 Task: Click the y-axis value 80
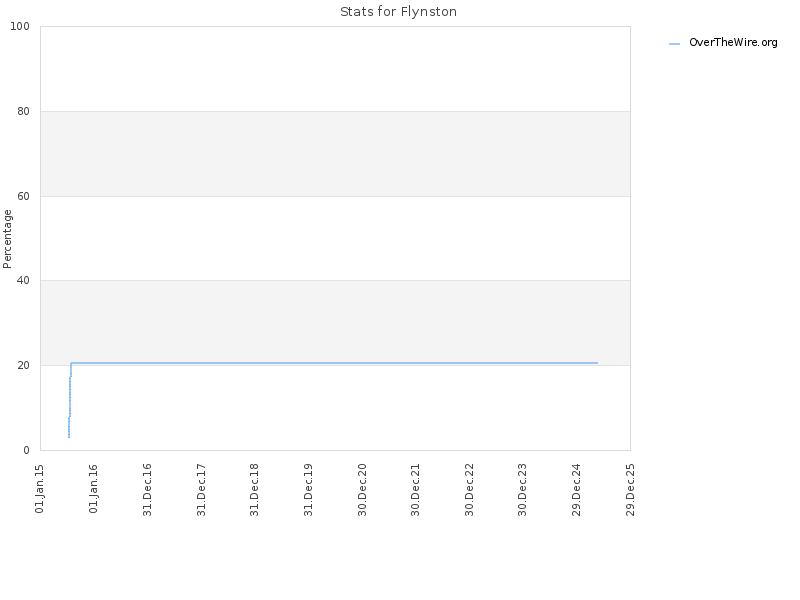pos(23,111)
